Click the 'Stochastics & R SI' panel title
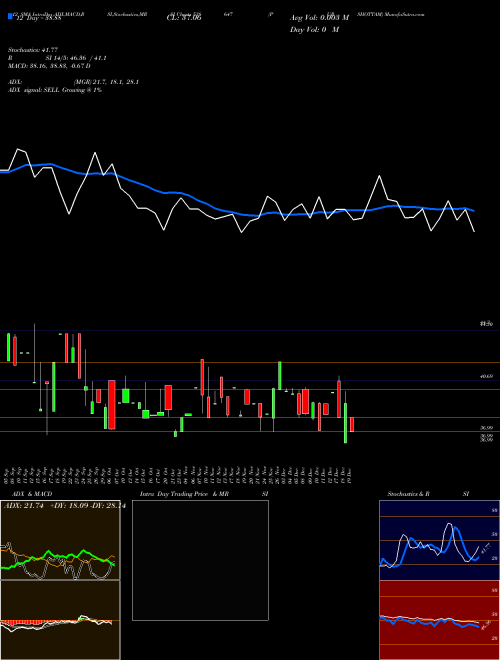This screenshot has width=500, height=660. click(x=428, y=494)
